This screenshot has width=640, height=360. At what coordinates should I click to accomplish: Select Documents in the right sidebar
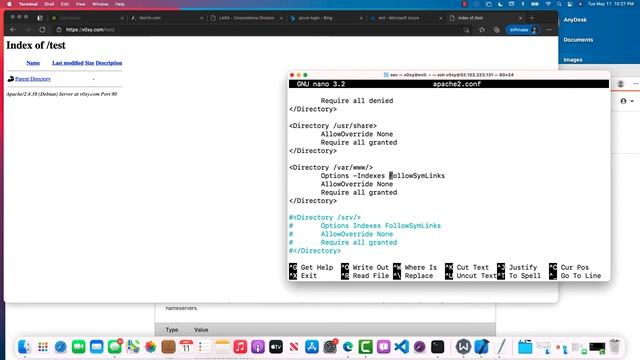coord(578,40)
